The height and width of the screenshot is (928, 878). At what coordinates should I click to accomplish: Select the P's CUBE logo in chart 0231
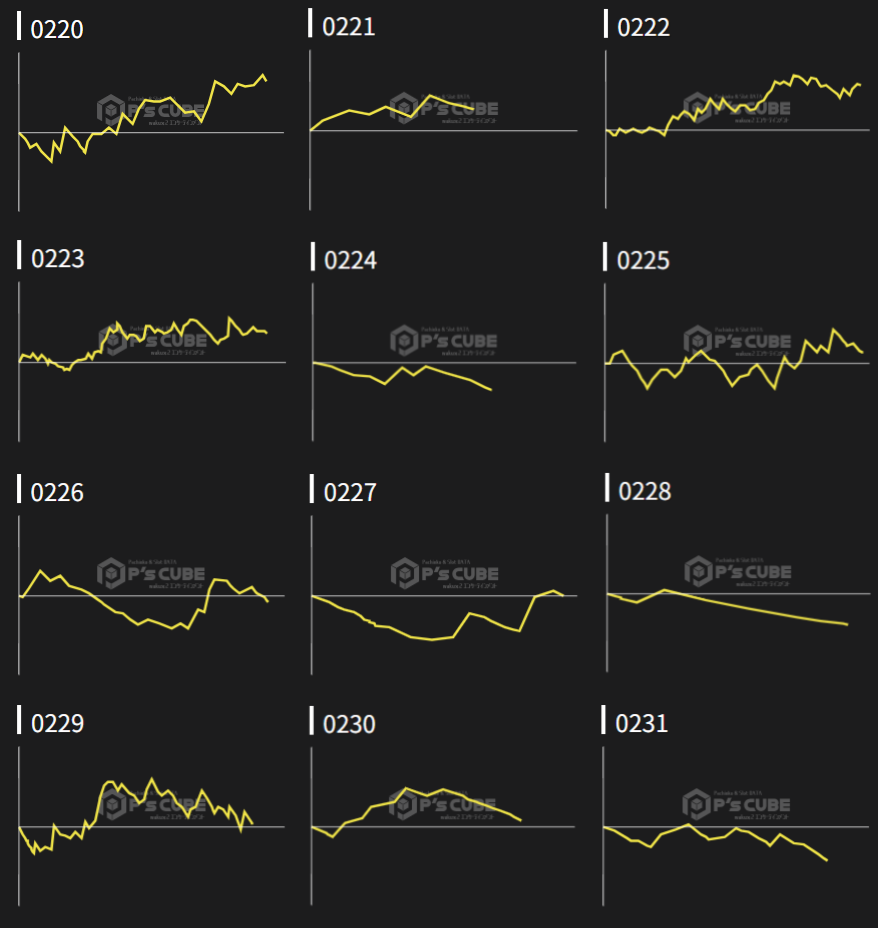click(737, 805)
